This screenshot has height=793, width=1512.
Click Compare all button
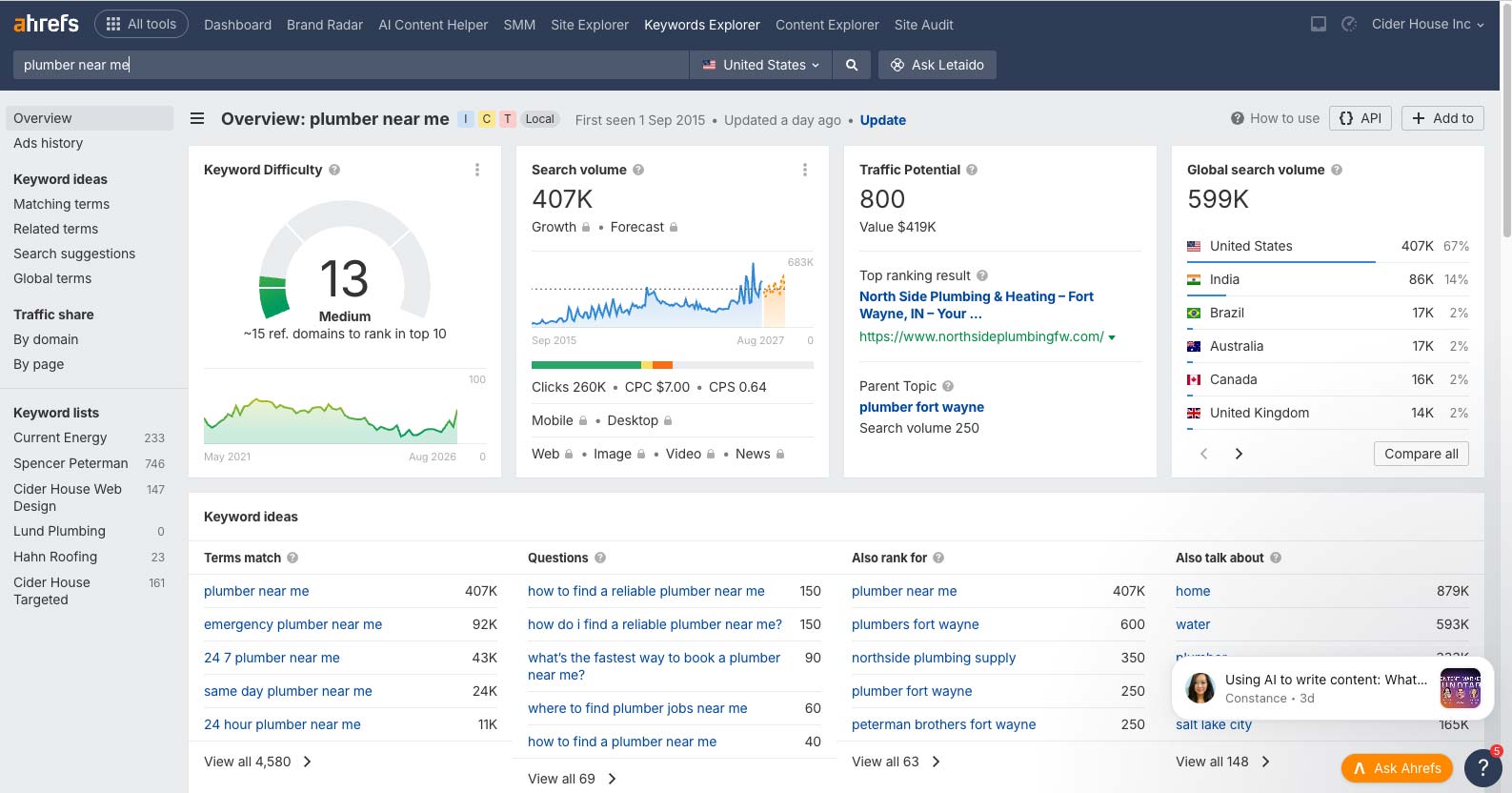pyautogui.click(x=1421, y=454)
